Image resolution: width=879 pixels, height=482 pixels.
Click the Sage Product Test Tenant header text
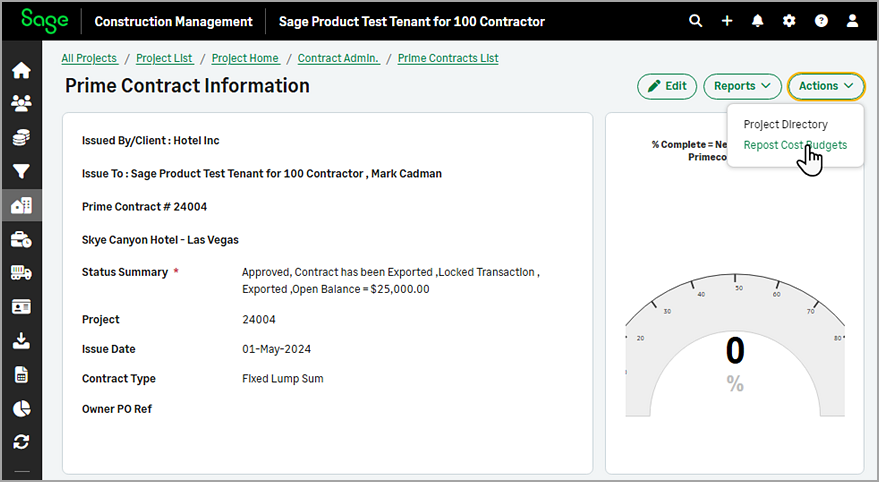click(411, 21)
